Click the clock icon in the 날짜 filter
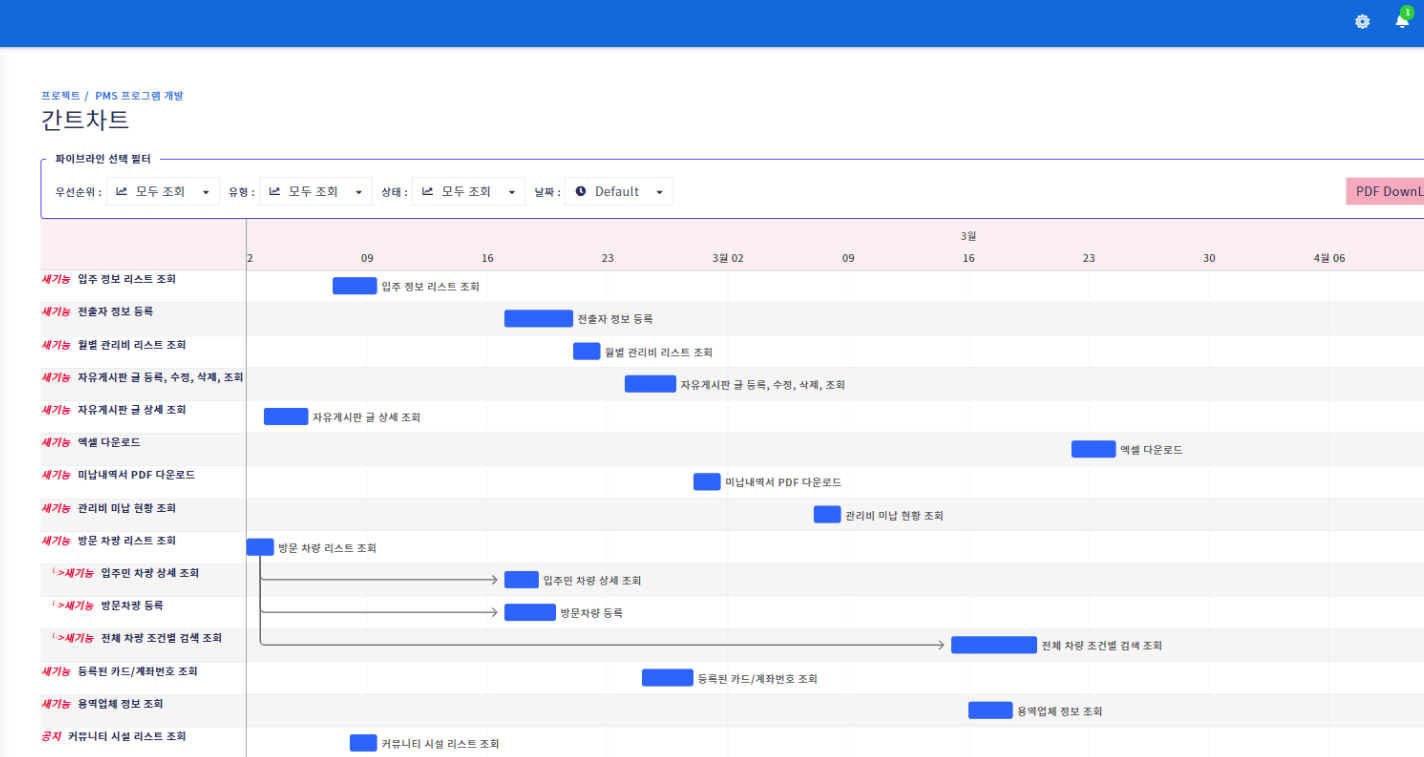Viewport: 1424px width, 757px height. click(x=581, y=190)
